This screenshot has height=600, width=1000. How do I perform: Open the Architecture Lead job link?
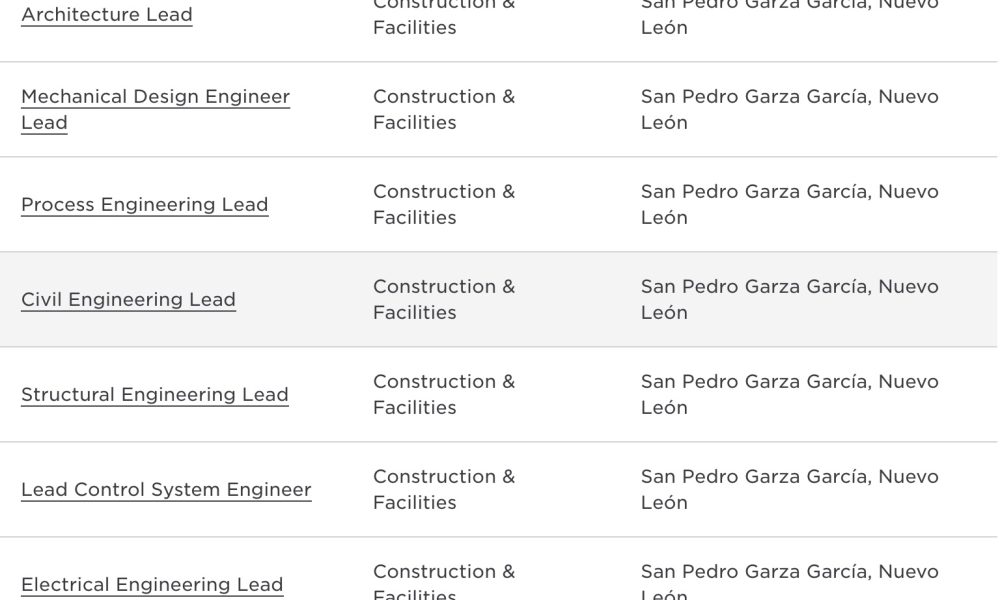pyautogui.click(x=107, y=15)
